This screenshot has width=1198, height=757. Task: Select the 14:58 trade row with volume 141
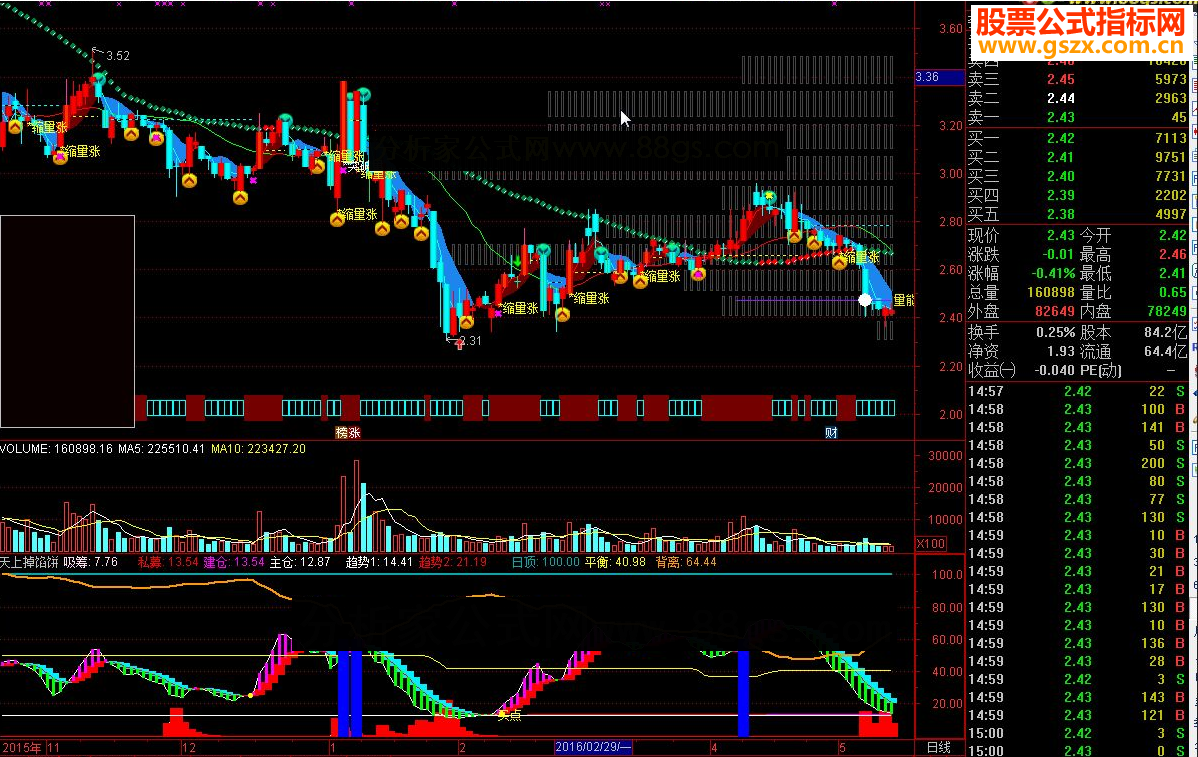click(x=1078, y=428)
